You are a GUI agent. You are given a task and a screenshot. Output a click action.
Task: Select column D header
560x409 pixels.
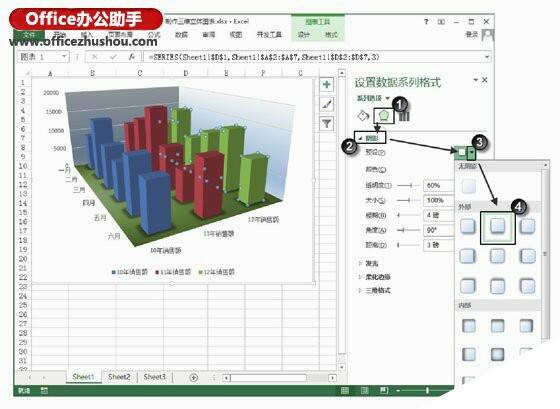[x=185, y=73]
